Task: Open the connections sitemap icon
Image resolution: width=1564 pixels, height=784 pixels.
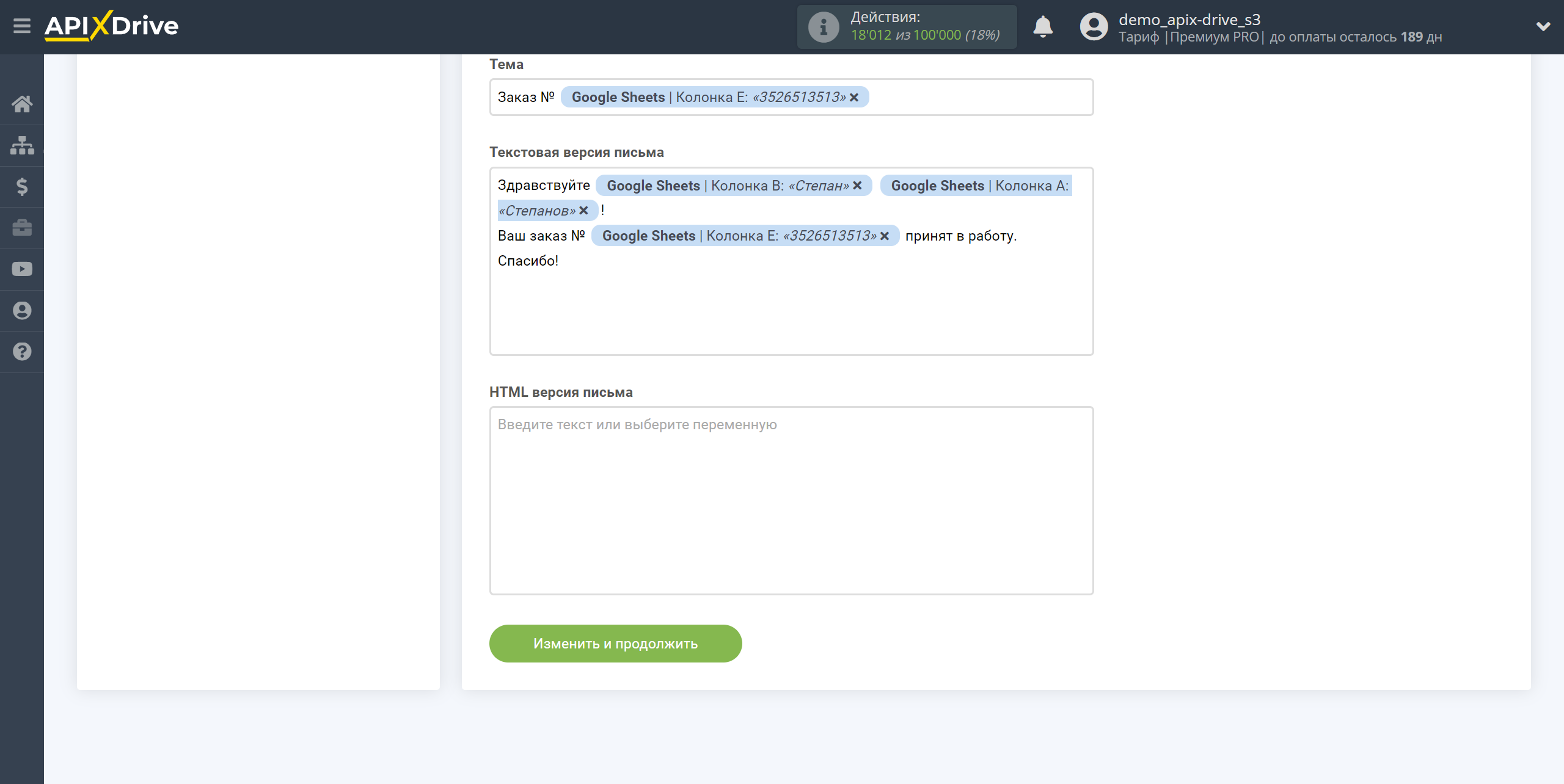Action: click(22, 145)
